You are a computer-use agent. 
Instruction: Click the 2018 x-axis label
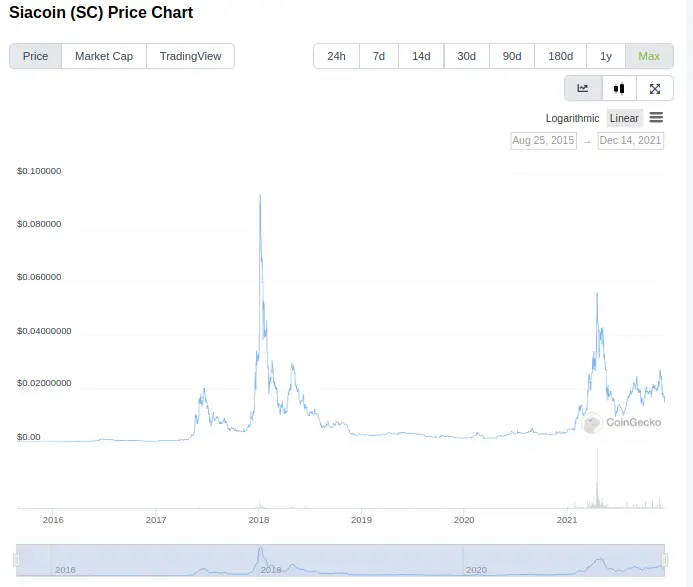click(259, 520)
